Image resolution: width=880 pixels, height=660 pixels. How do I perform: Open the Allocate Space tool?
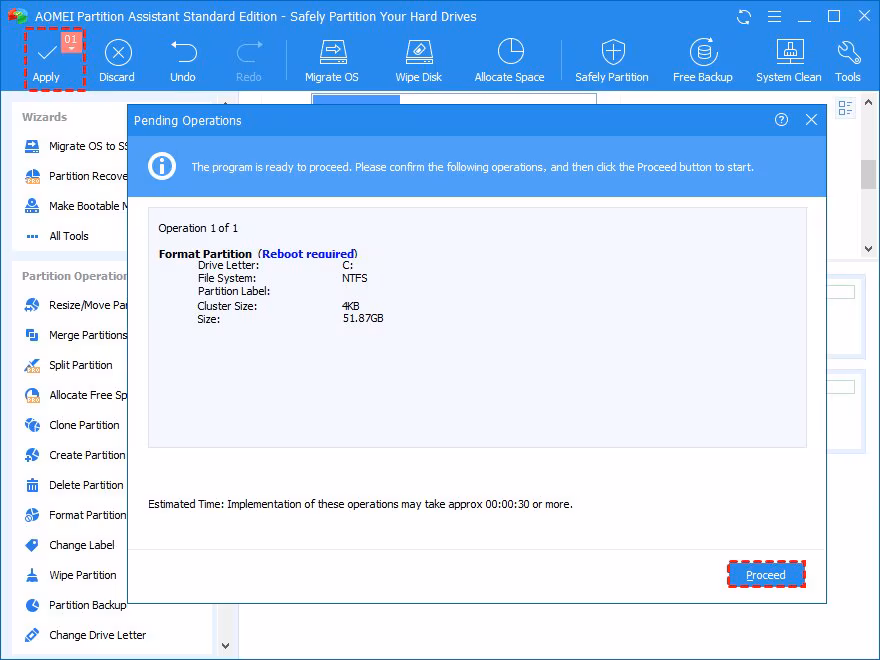[510, 61]
